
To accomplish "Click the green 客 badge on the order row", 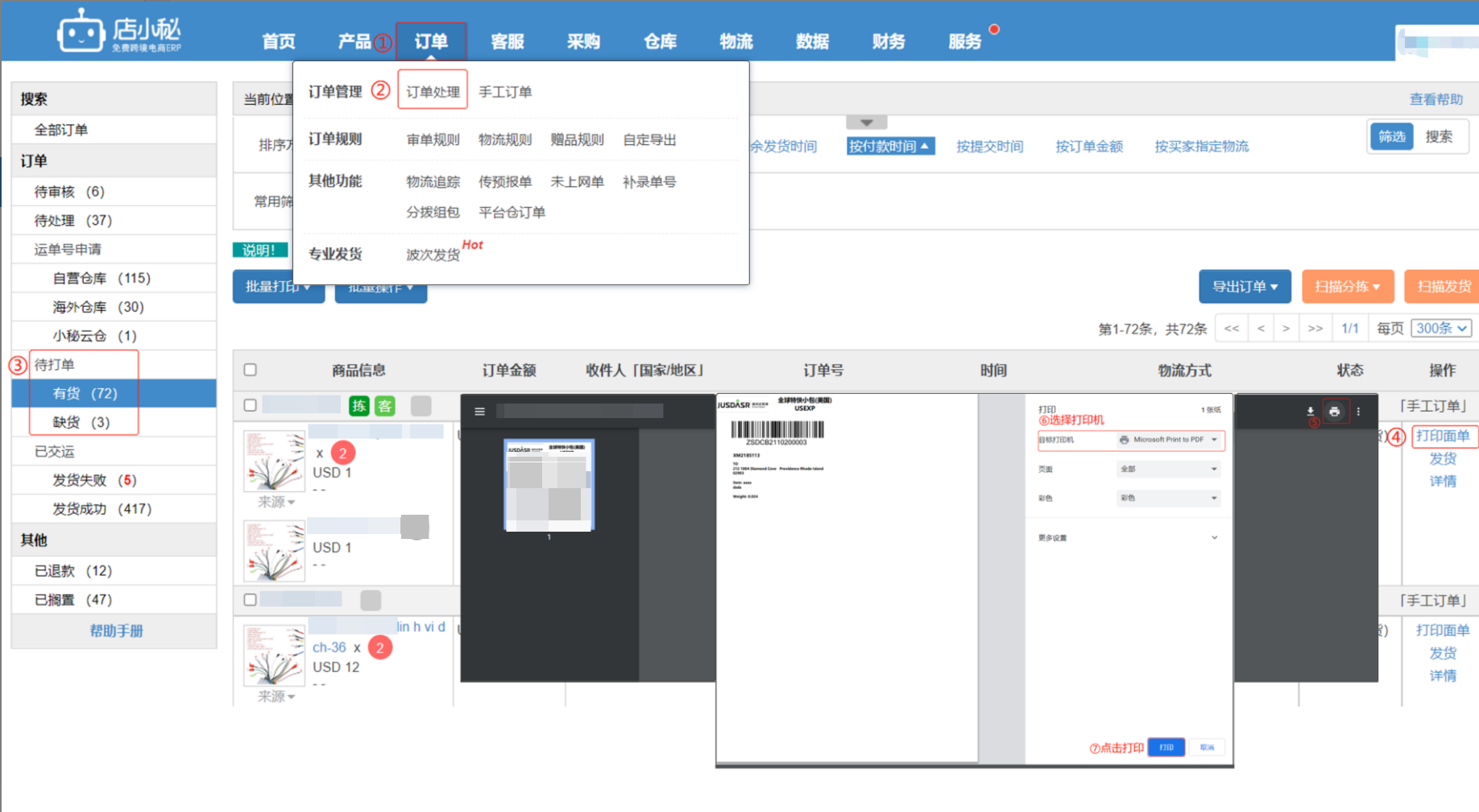I will coord(385,406).
